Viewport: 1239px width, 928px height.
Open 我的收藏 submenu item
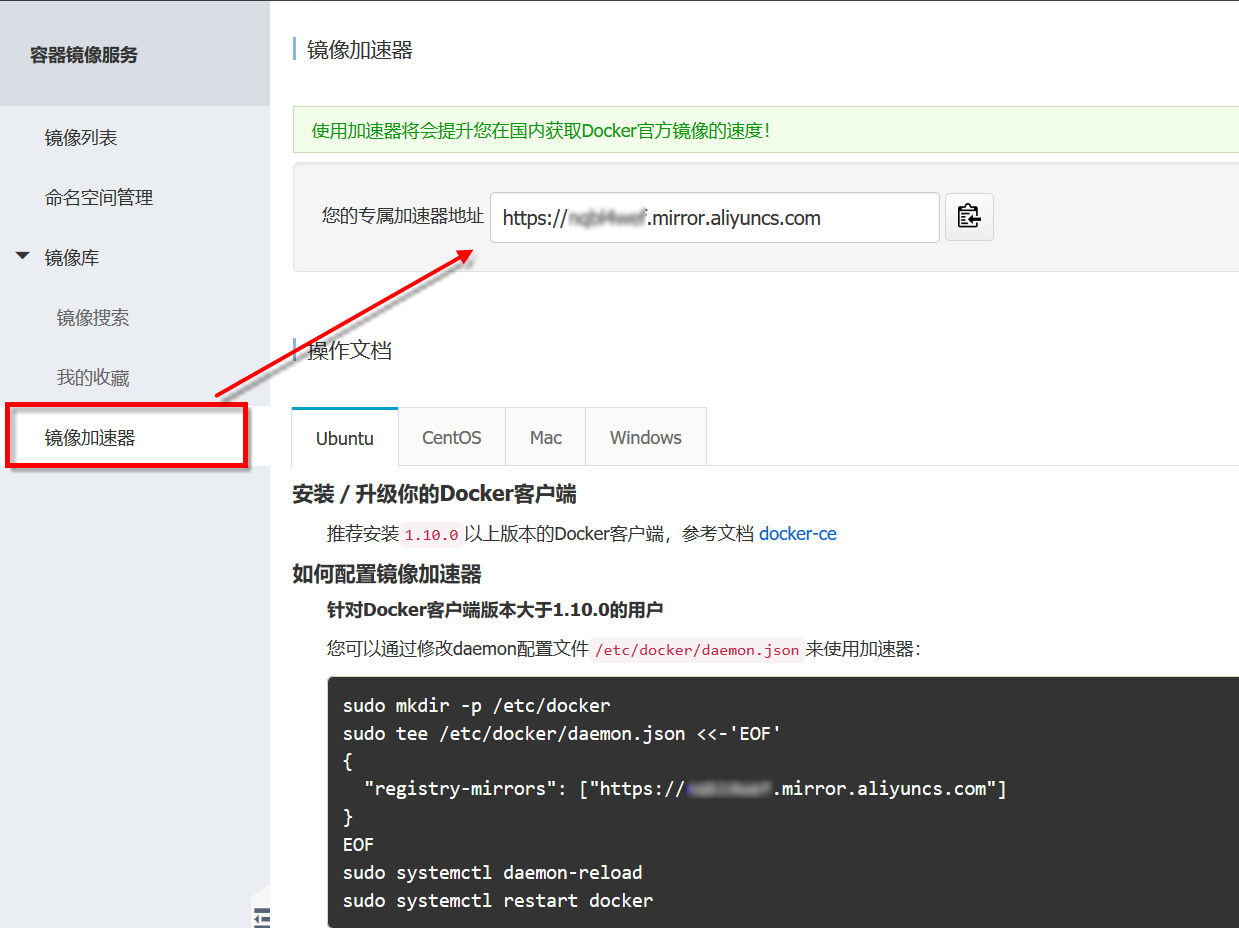[93, 378]
